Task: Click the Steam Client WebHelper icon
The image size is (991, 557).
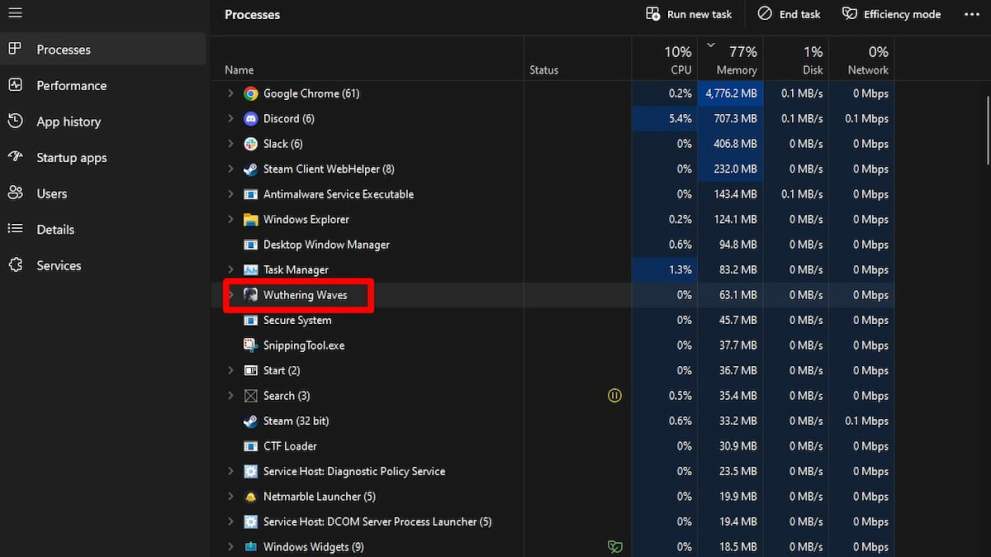Action: pos(251,169)
